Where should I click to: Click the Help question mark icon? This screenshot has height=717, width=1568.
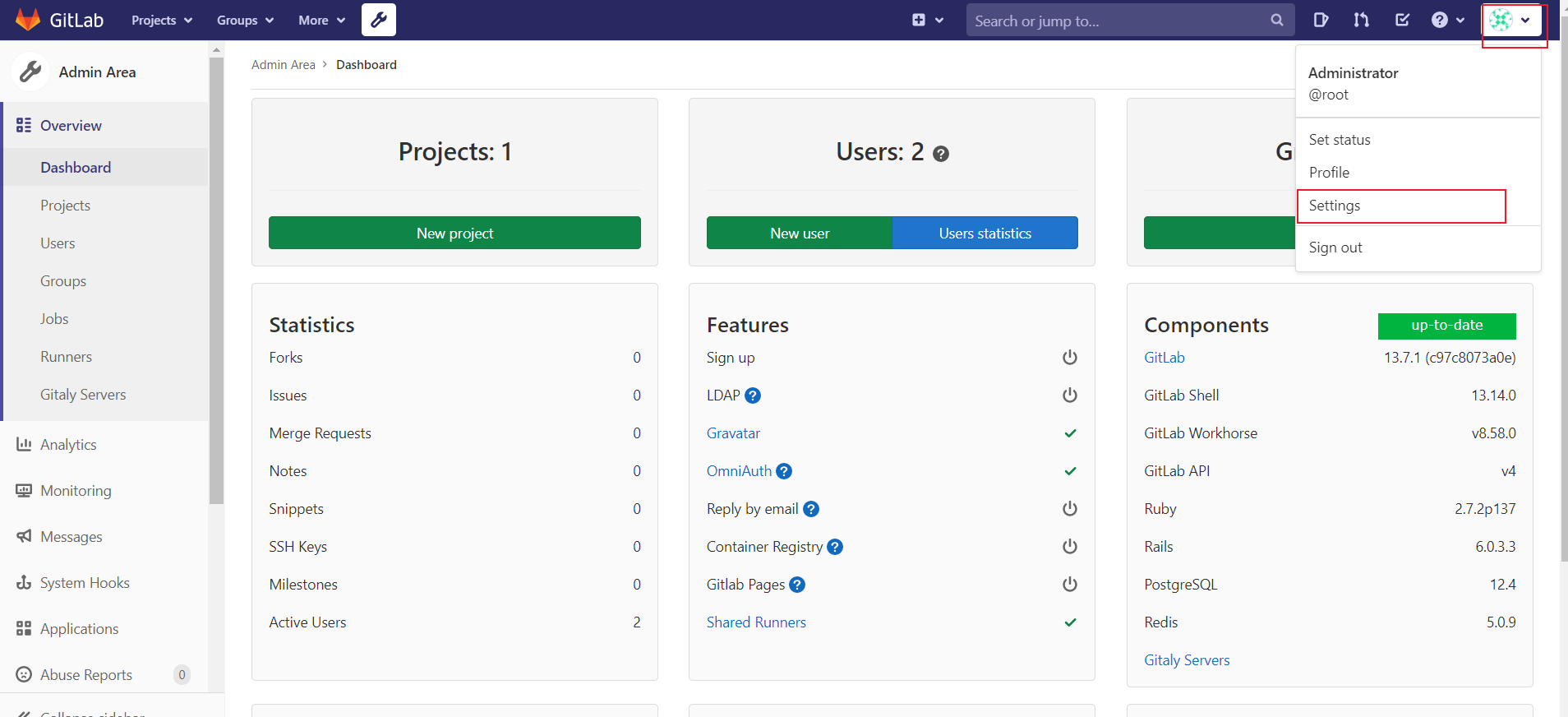point(1440,20)
